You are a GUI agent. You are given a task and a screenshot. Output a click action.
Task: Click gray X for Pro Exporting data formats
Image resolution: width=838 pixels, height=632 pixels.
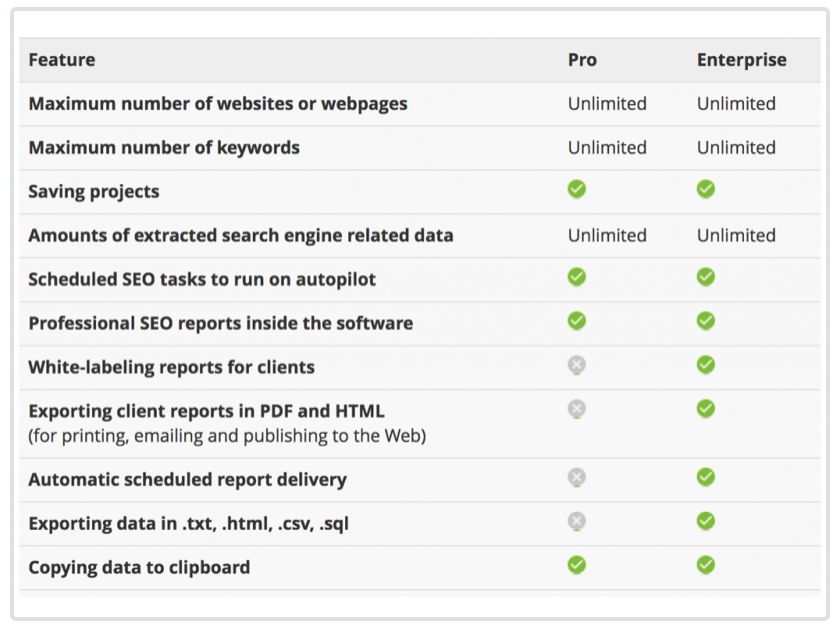coord(577,521)
